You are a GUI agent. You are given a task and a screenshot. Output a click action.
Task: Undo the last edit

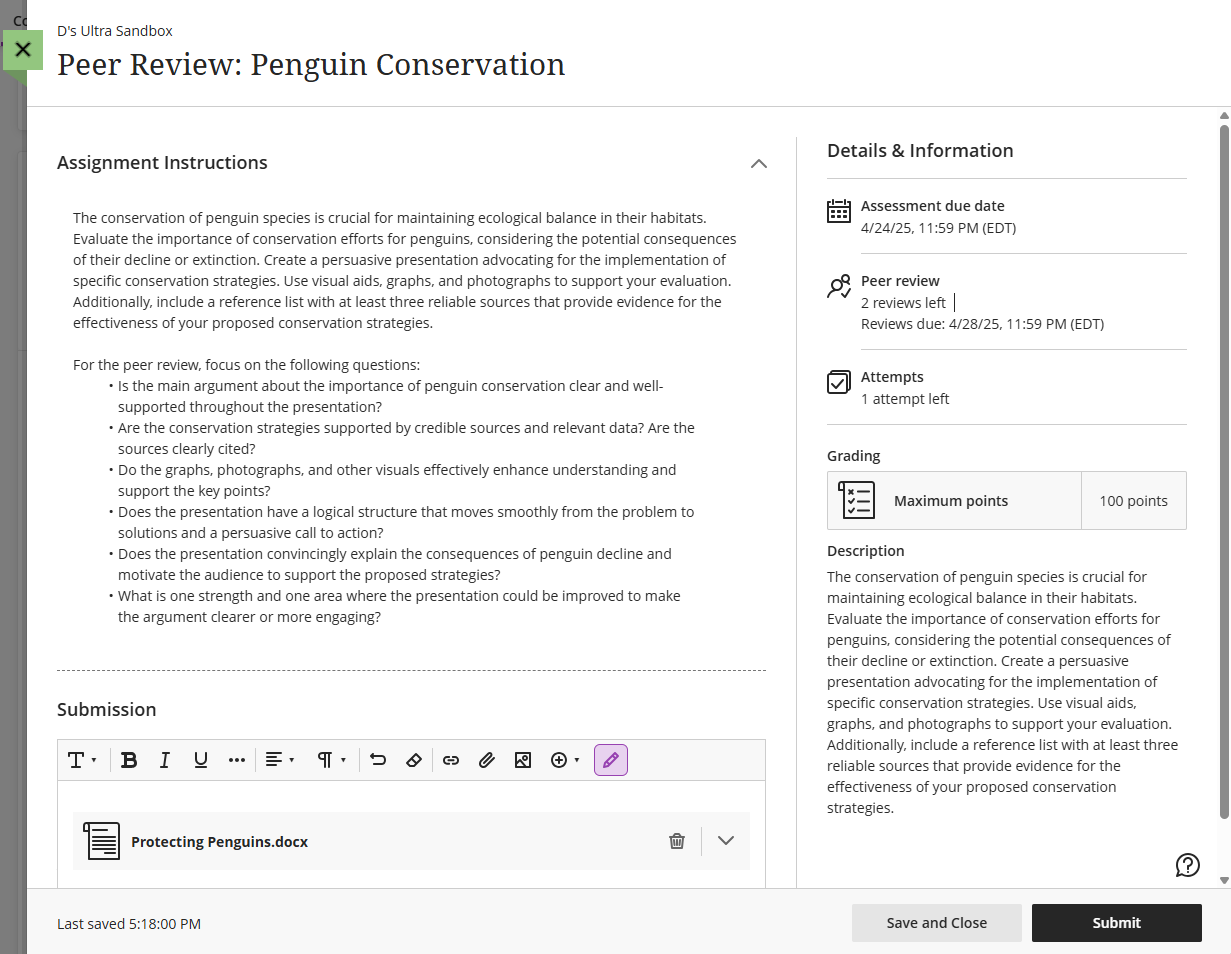click(x=378, y=760)
